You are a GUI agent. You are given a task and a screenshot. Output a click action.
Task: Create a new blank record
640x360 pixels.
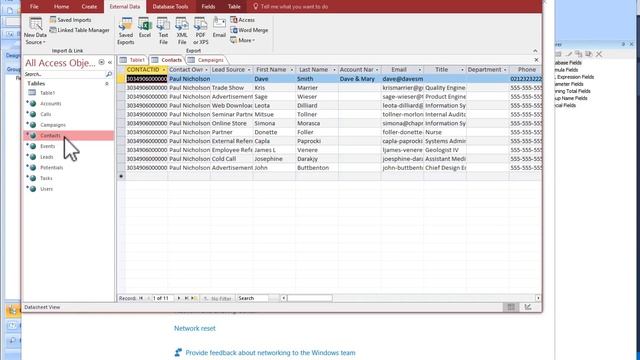[194, 298]
